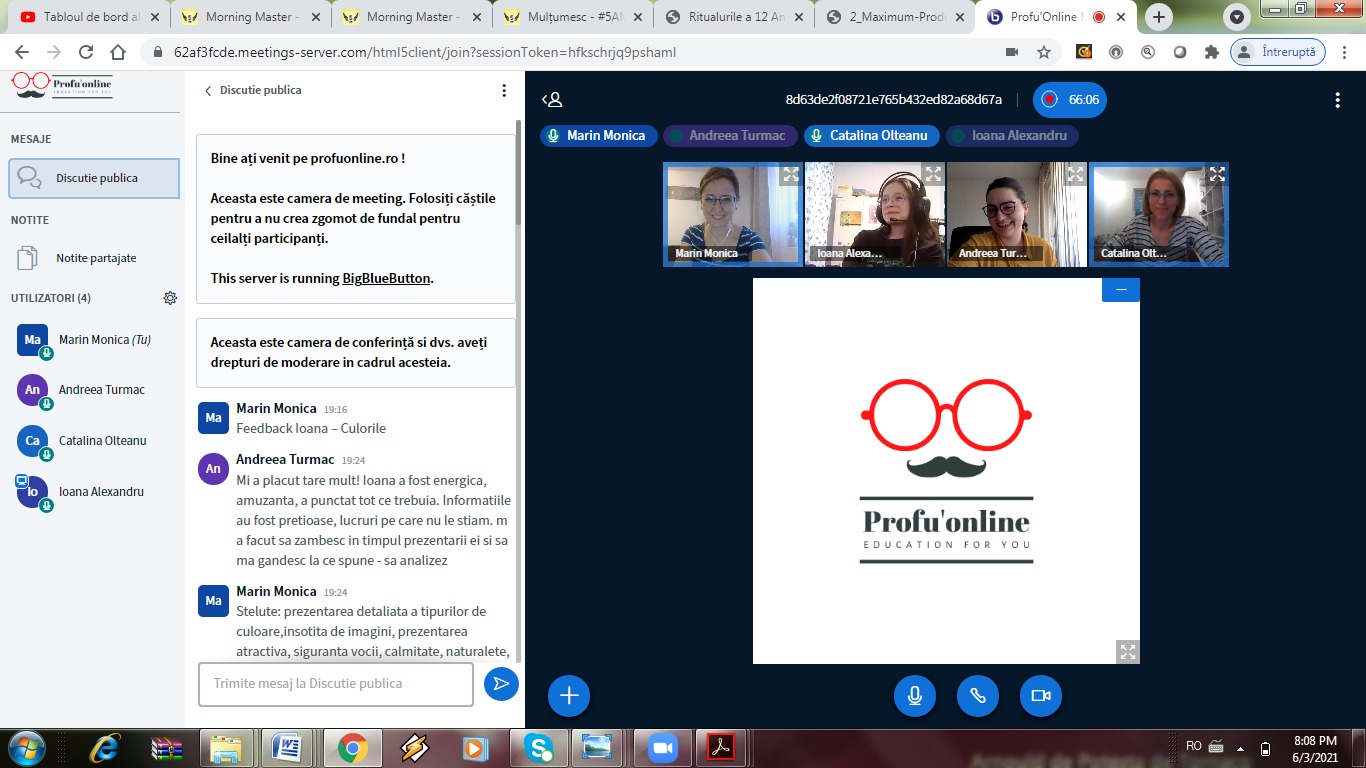This screenshot has height=768, width=1366.
Task: Expand Marin Monica's webcam to fullscreen
Action: [790, 175]
